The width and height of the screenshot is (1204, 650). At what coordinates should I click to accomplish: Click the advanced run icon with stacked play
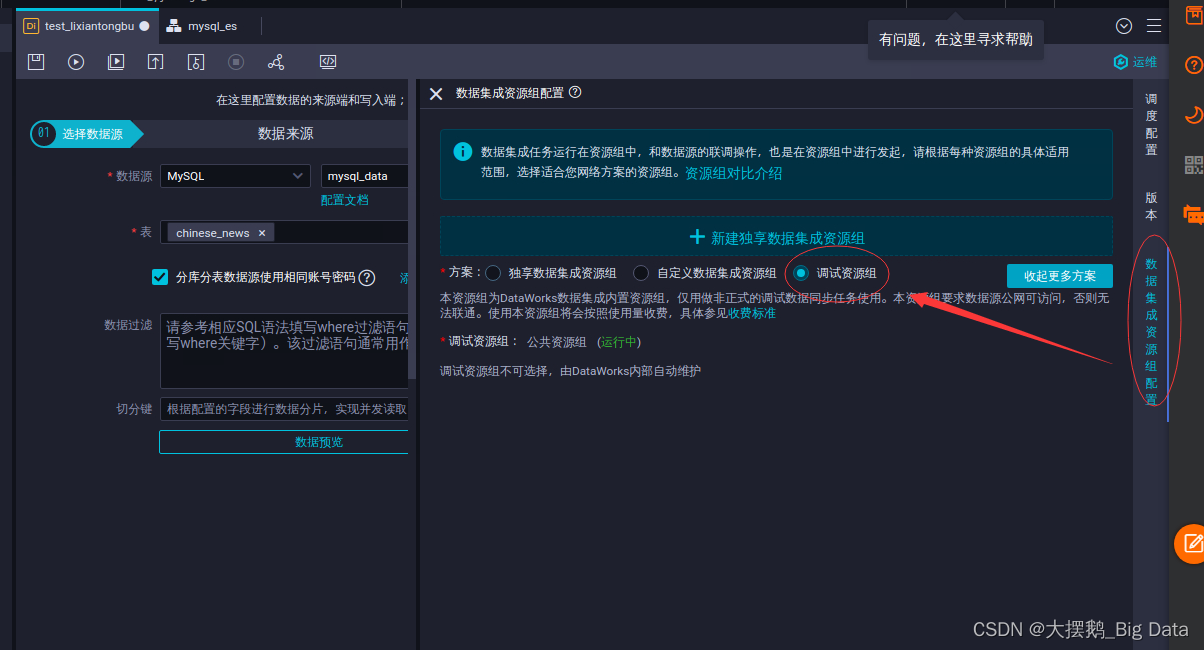tap(116, 62)
